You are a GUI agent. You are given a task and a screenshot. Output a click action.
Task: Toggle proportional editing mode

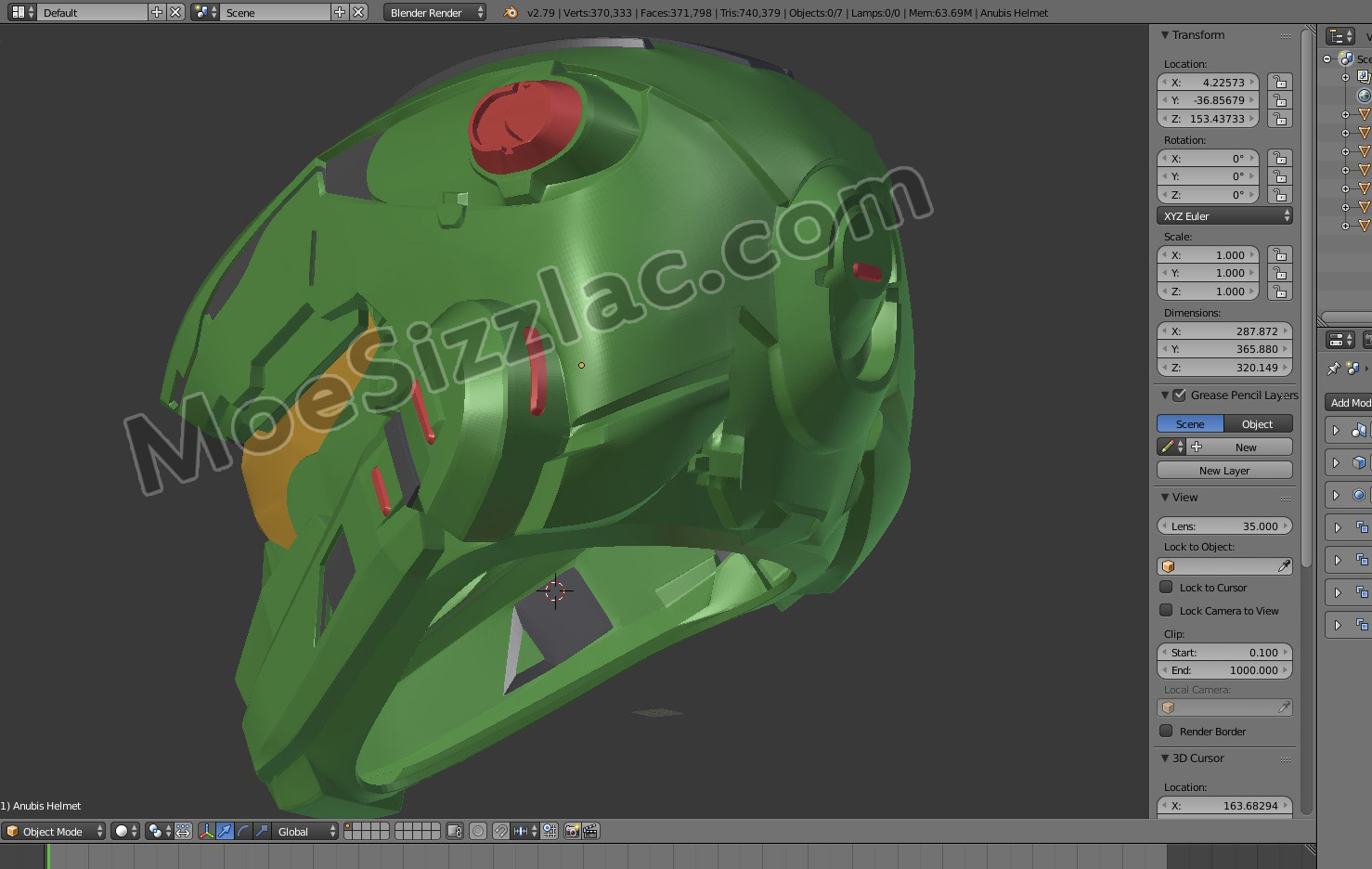[478, 831]
